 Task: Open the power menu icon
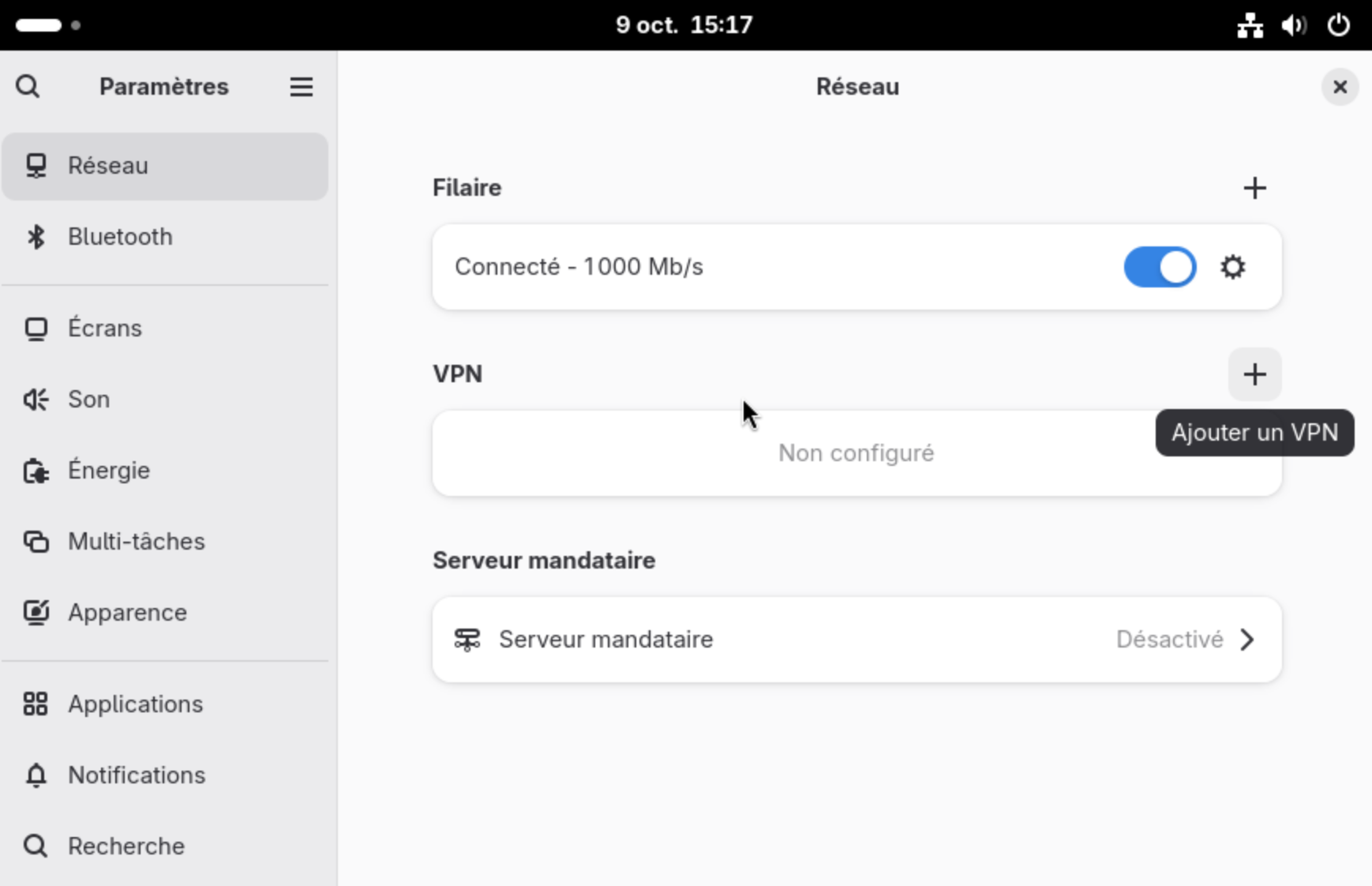click(1338, 25)
